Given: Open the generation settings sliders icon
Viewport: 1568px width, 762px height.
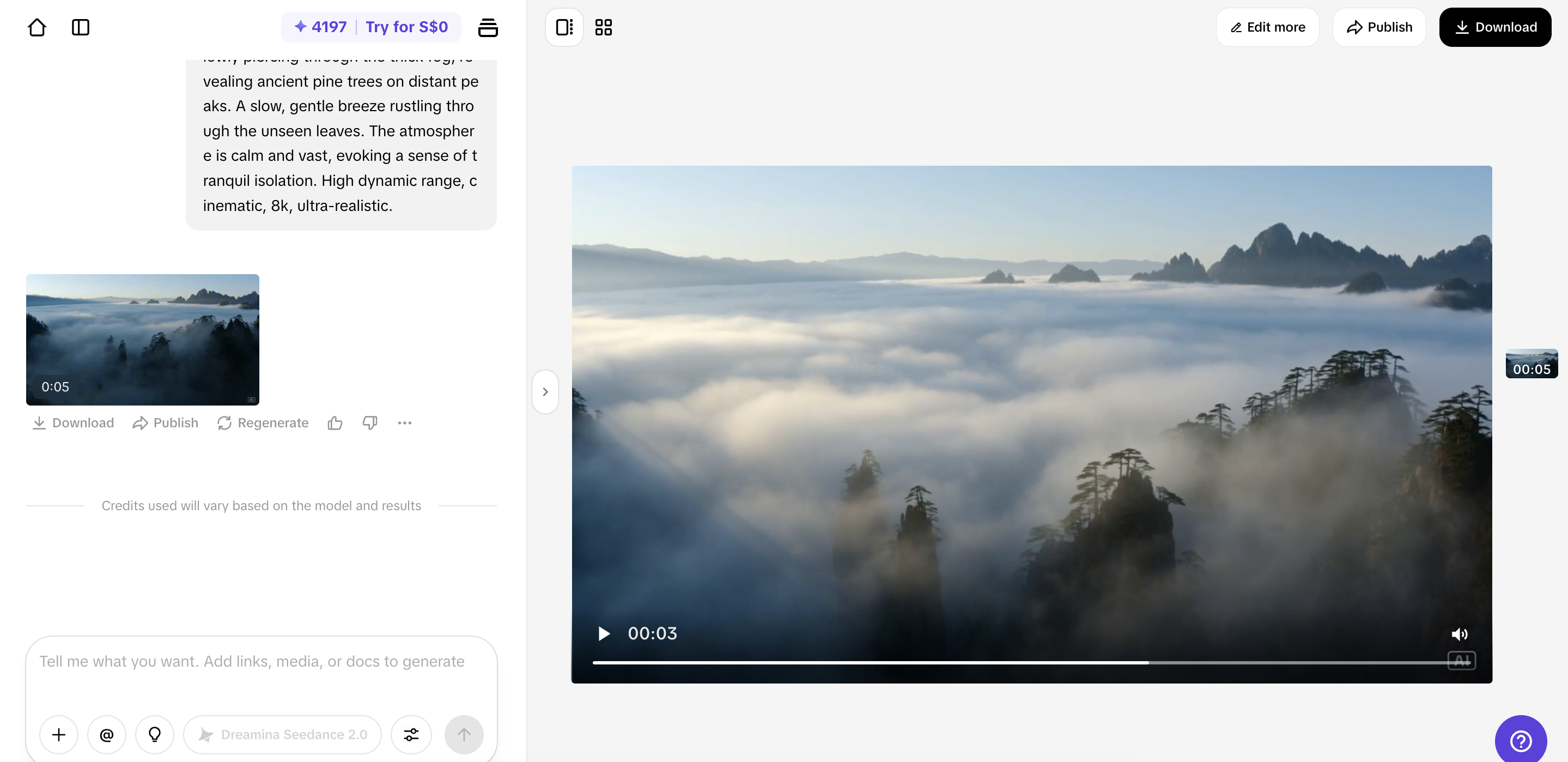Looking at the screenshot, I should [x=411, y=735].
